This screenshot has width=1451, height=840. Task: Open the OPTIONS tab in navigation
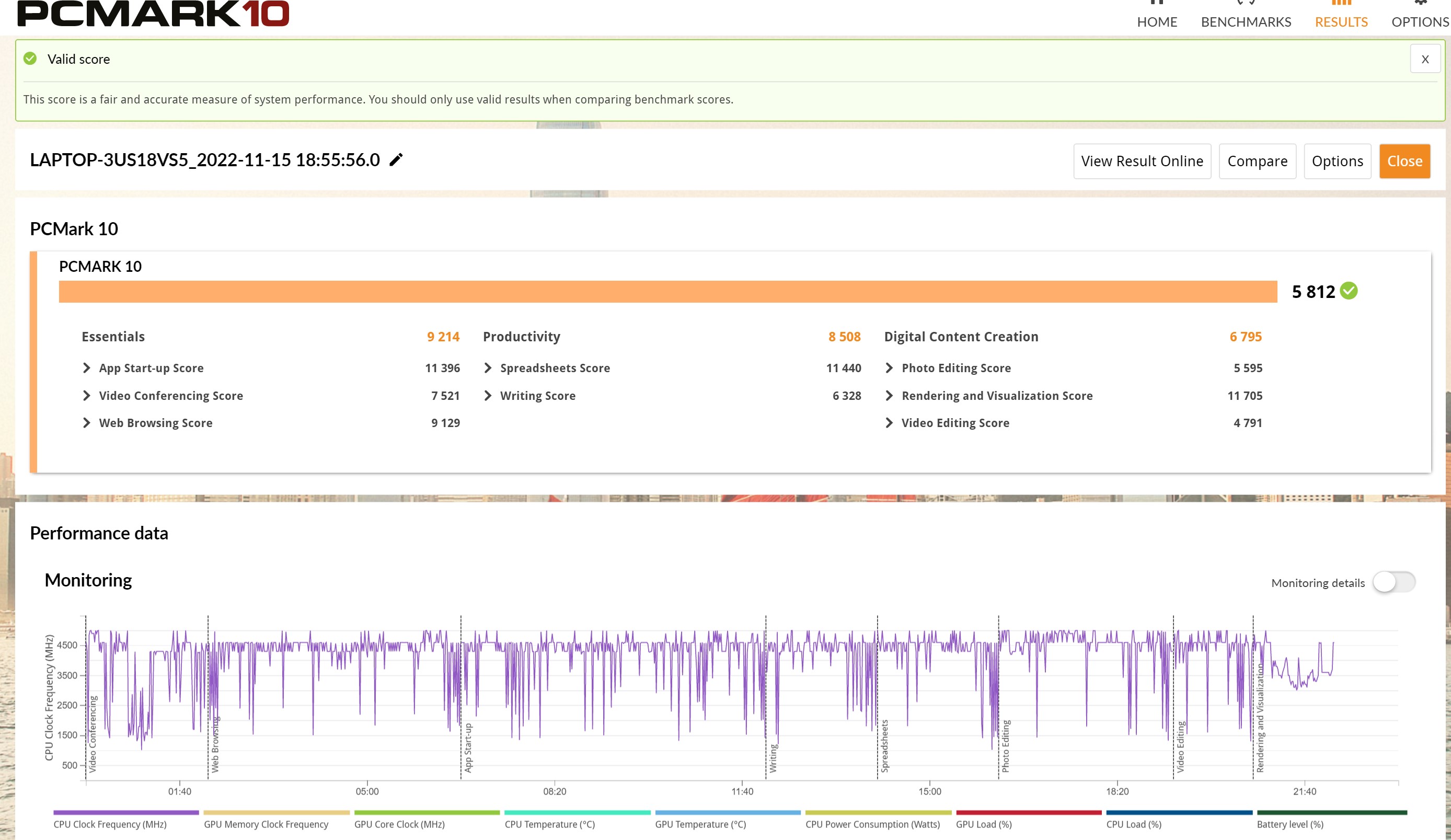1420,21
